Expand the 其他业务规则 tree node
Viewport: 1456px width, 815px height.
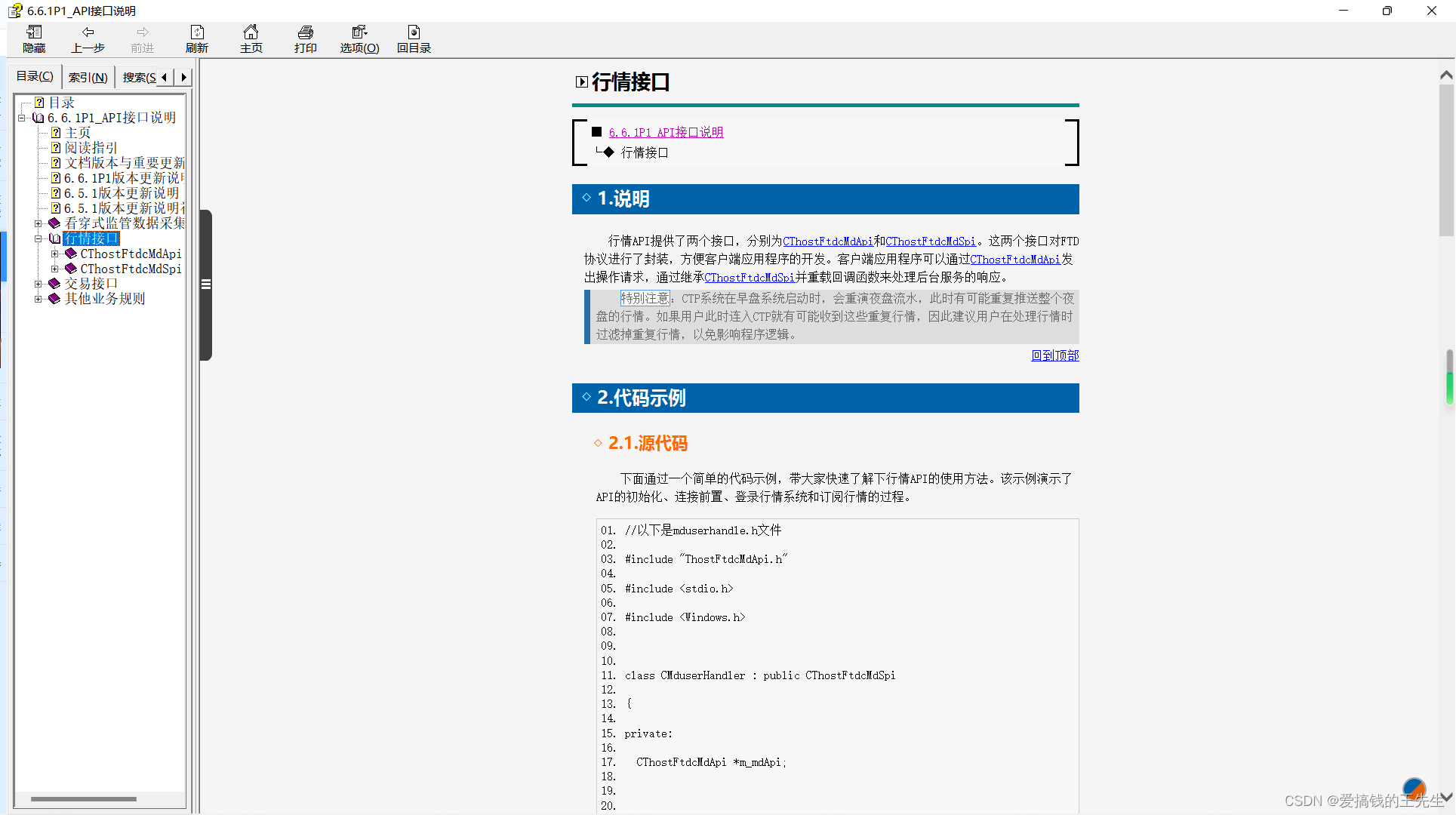pos(38,299)
